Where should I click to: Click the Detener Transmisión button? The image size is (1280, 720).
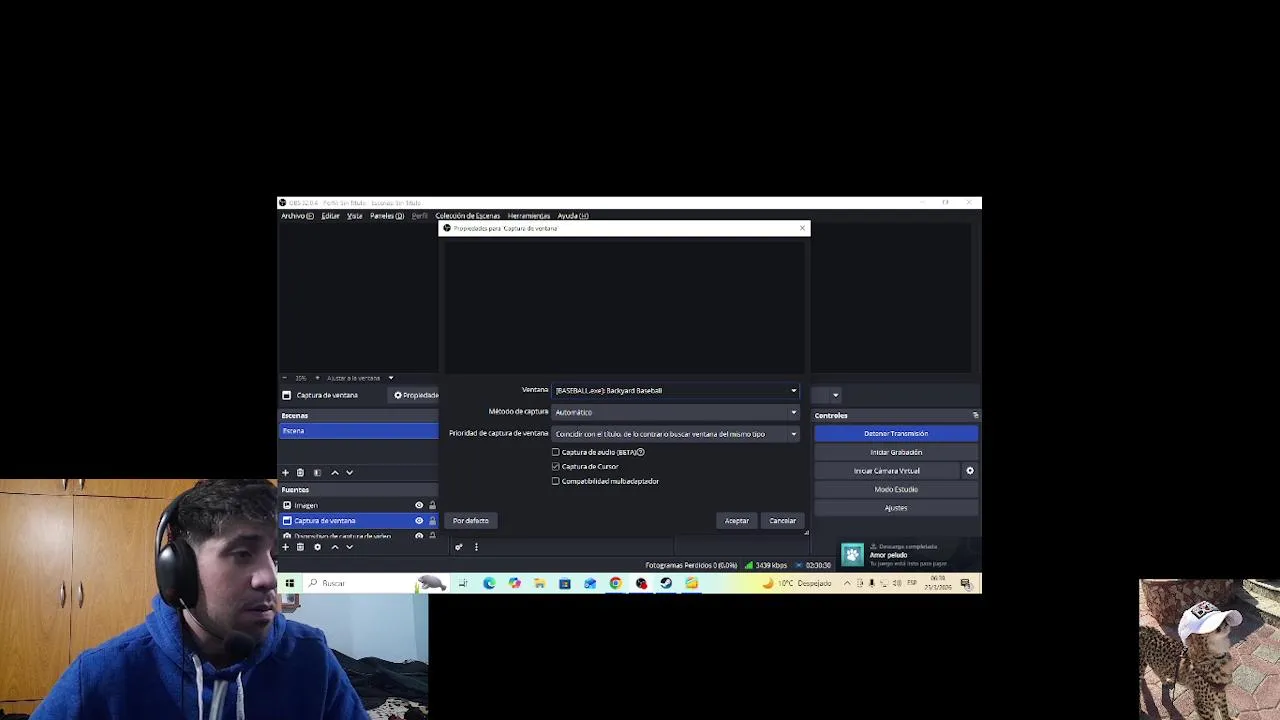896,433
